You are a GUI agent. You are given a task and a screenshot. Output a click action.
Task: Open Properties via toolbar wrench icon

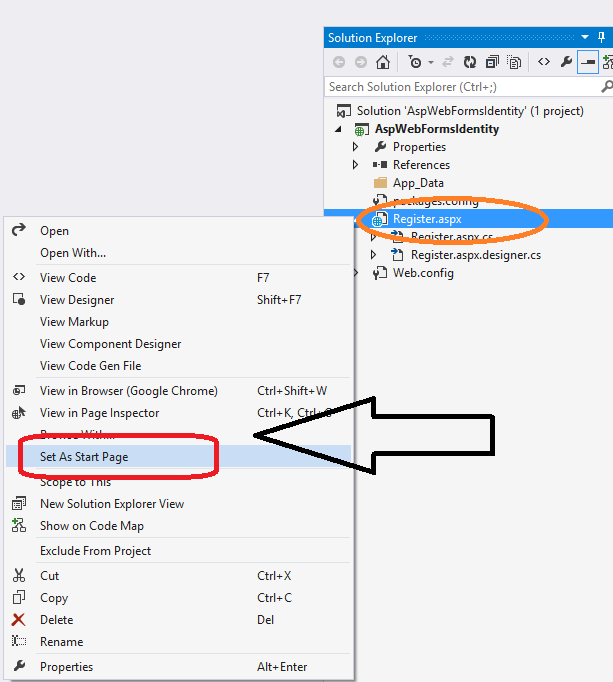[566, 62]
